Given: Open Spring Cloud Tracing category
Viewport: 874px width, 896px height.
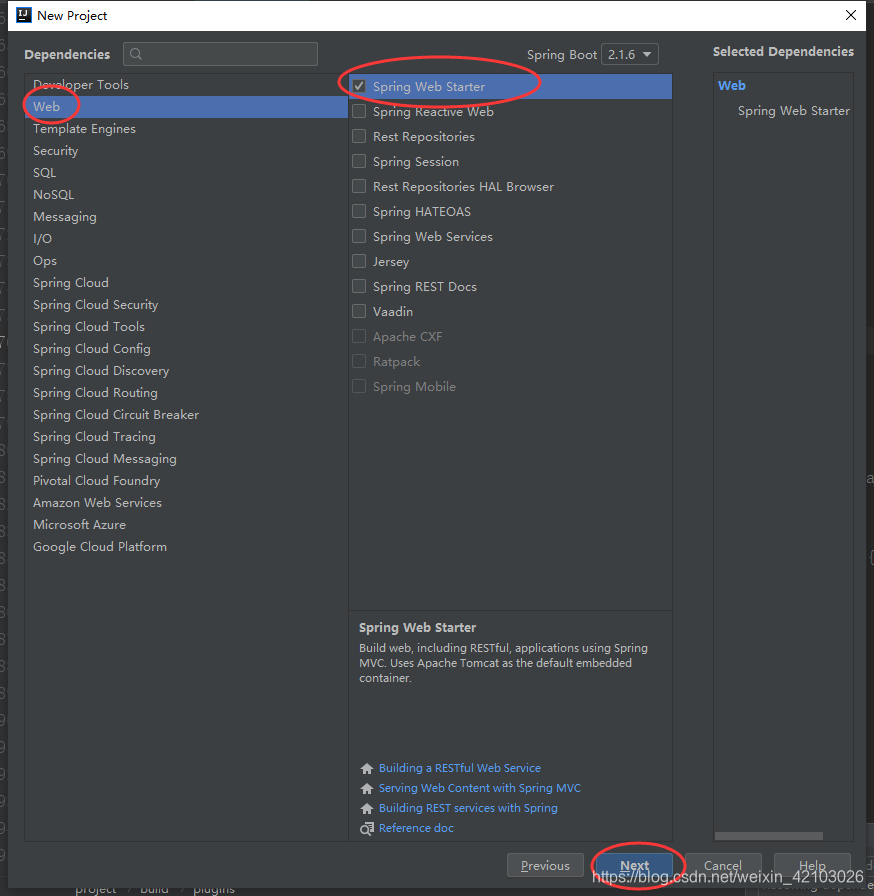Looking at the screenshot, I should pyautogui.click(x=186, y=437).
